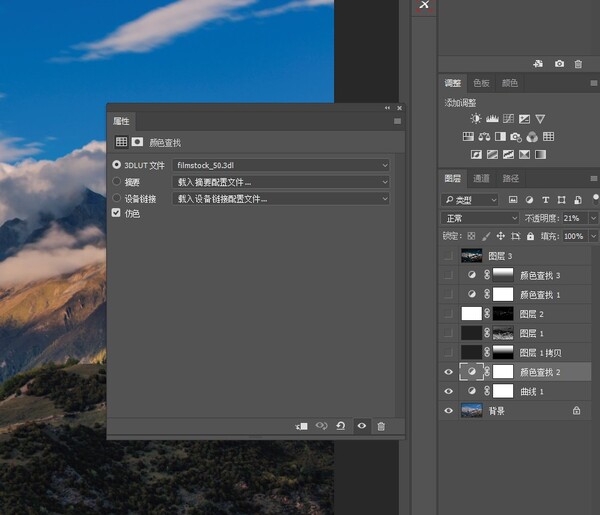
Task: Open the 填充 slider dropdown arrow
Action: tap(593, 236)
